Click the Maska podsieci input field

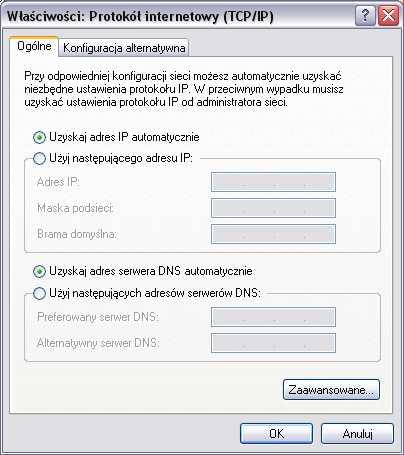(x=273, y=208)
